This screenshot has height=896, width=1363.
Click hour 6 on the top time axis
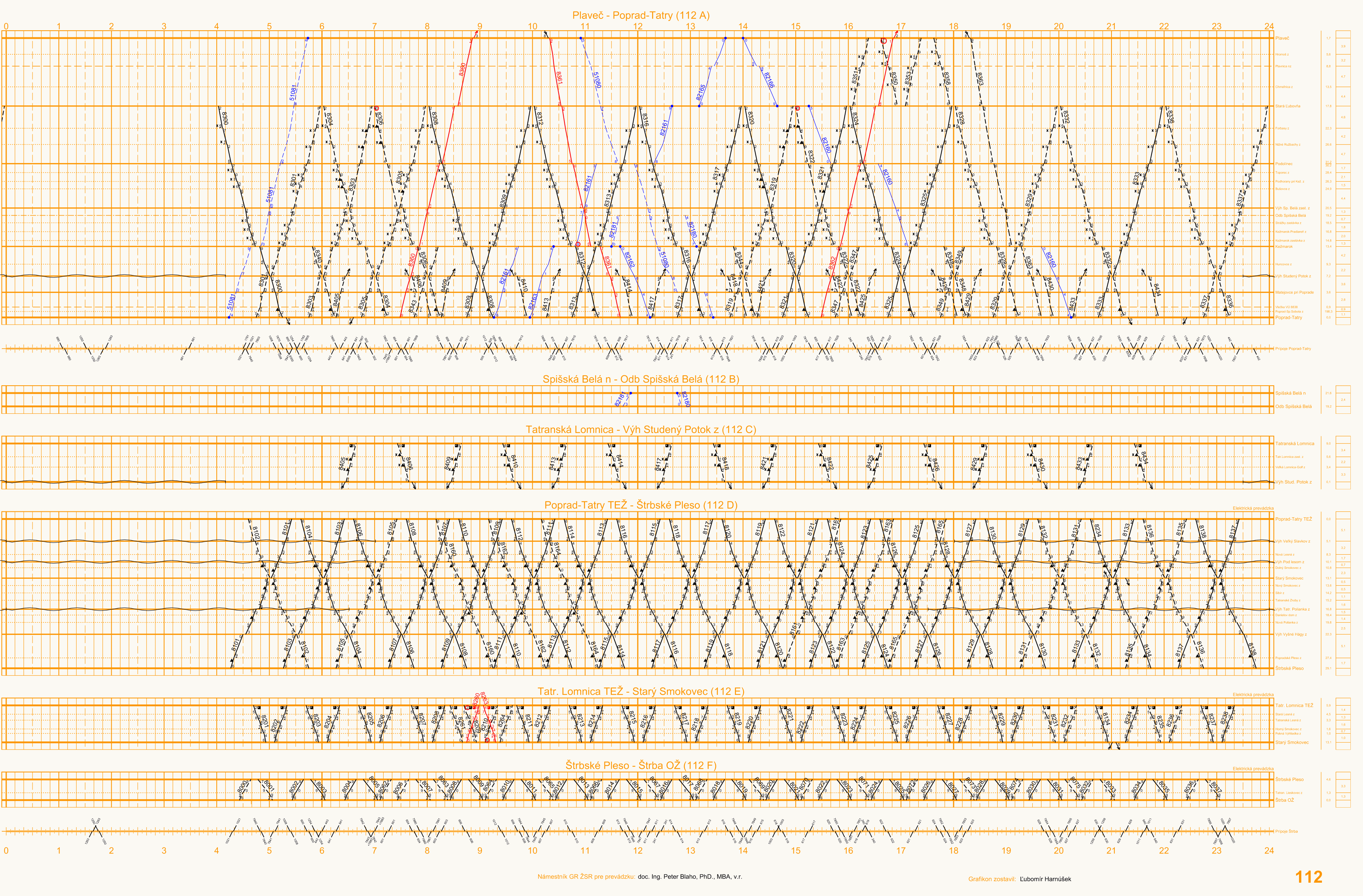322,26
